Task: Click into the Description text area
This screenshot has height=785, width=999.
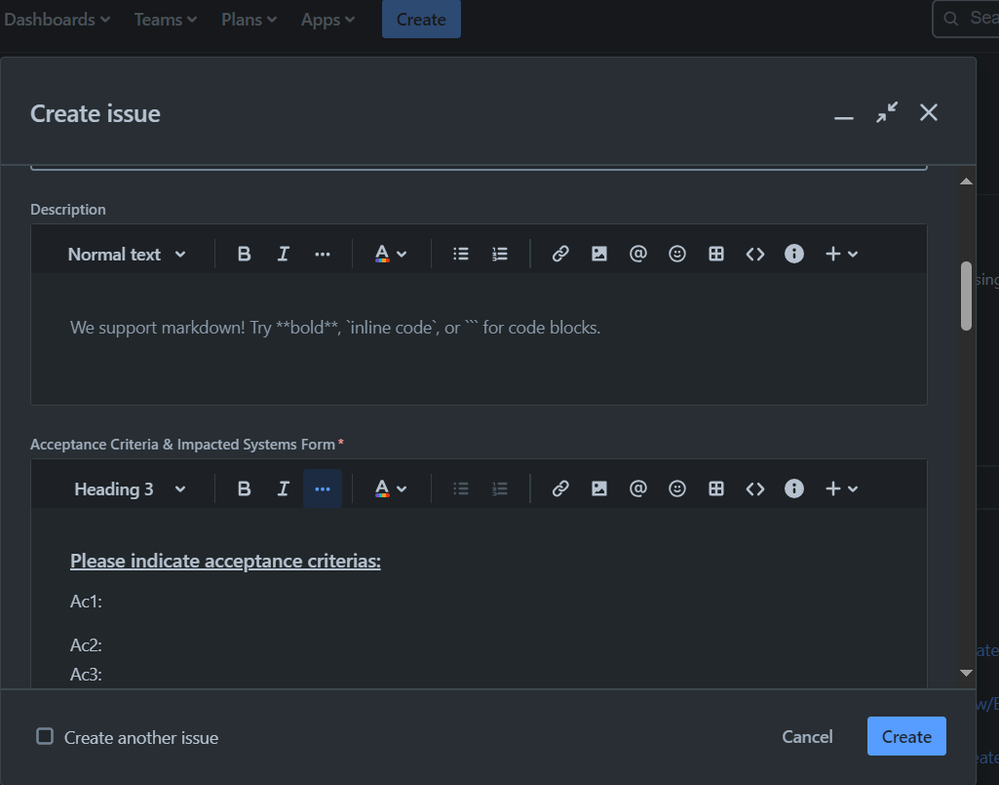Action: tap(478, 339)
